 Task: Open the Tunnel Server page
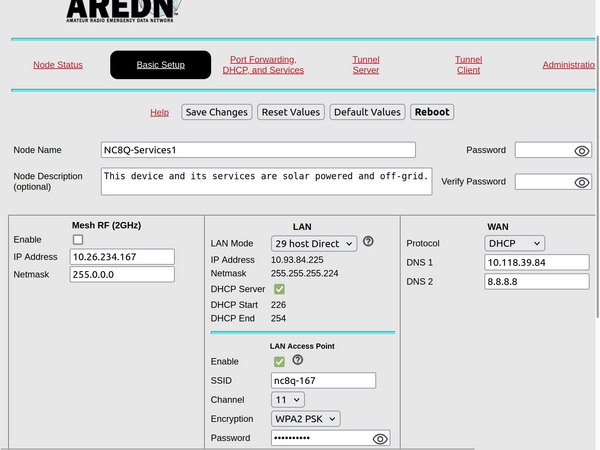[x=366, y=65]
